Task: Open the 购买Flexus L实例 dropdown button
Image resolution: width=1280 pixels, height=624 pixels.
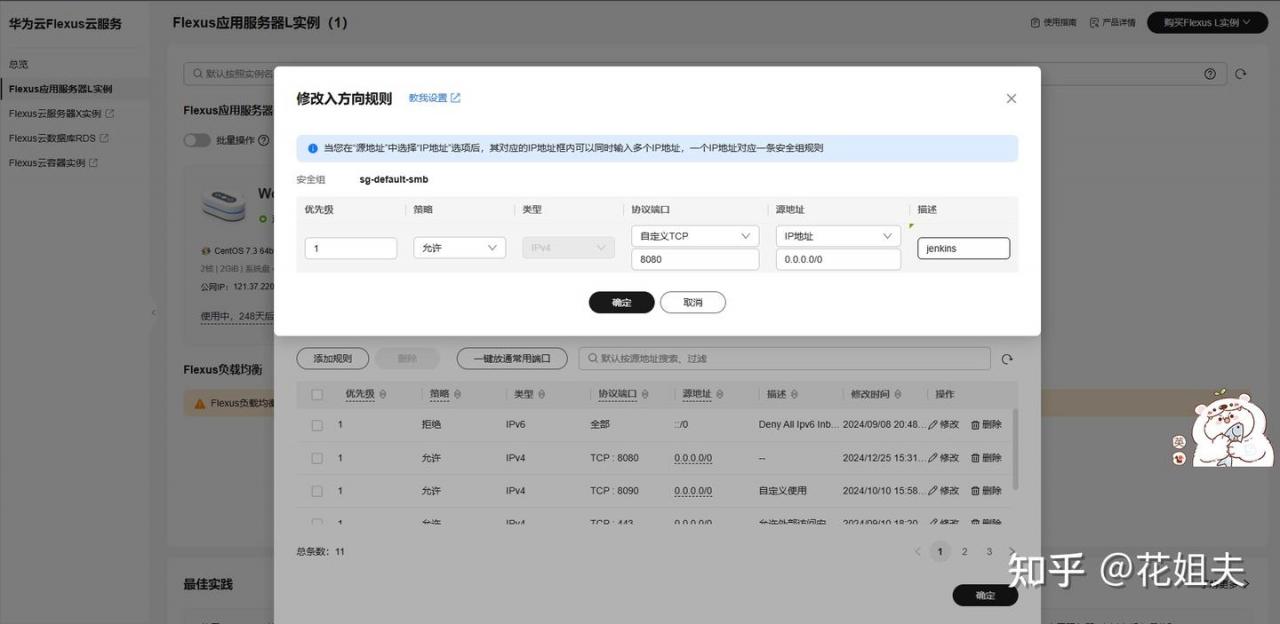Action: 1208,22
